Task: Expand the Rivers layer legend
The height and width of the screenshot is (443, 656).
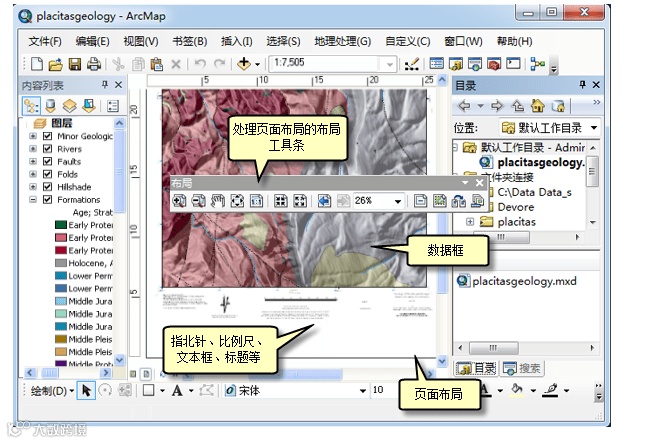Action: pos(33,149)
